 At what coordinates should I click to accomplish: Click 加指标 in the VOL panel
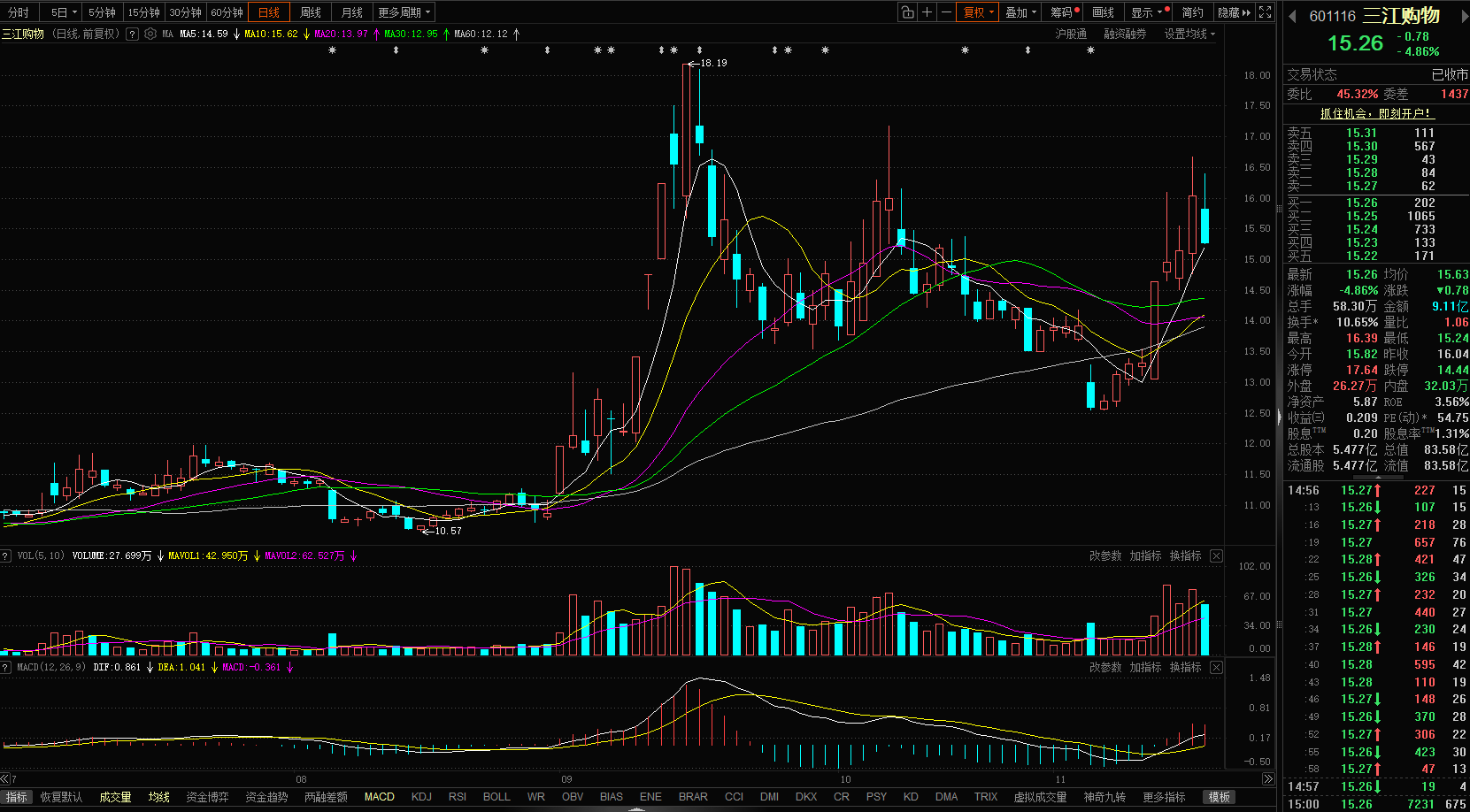pyautogui.click(x=1145, y=555)
